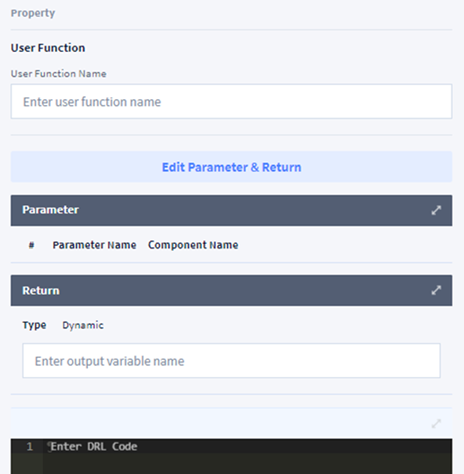Click empty area below first code line

click(247, 464)
